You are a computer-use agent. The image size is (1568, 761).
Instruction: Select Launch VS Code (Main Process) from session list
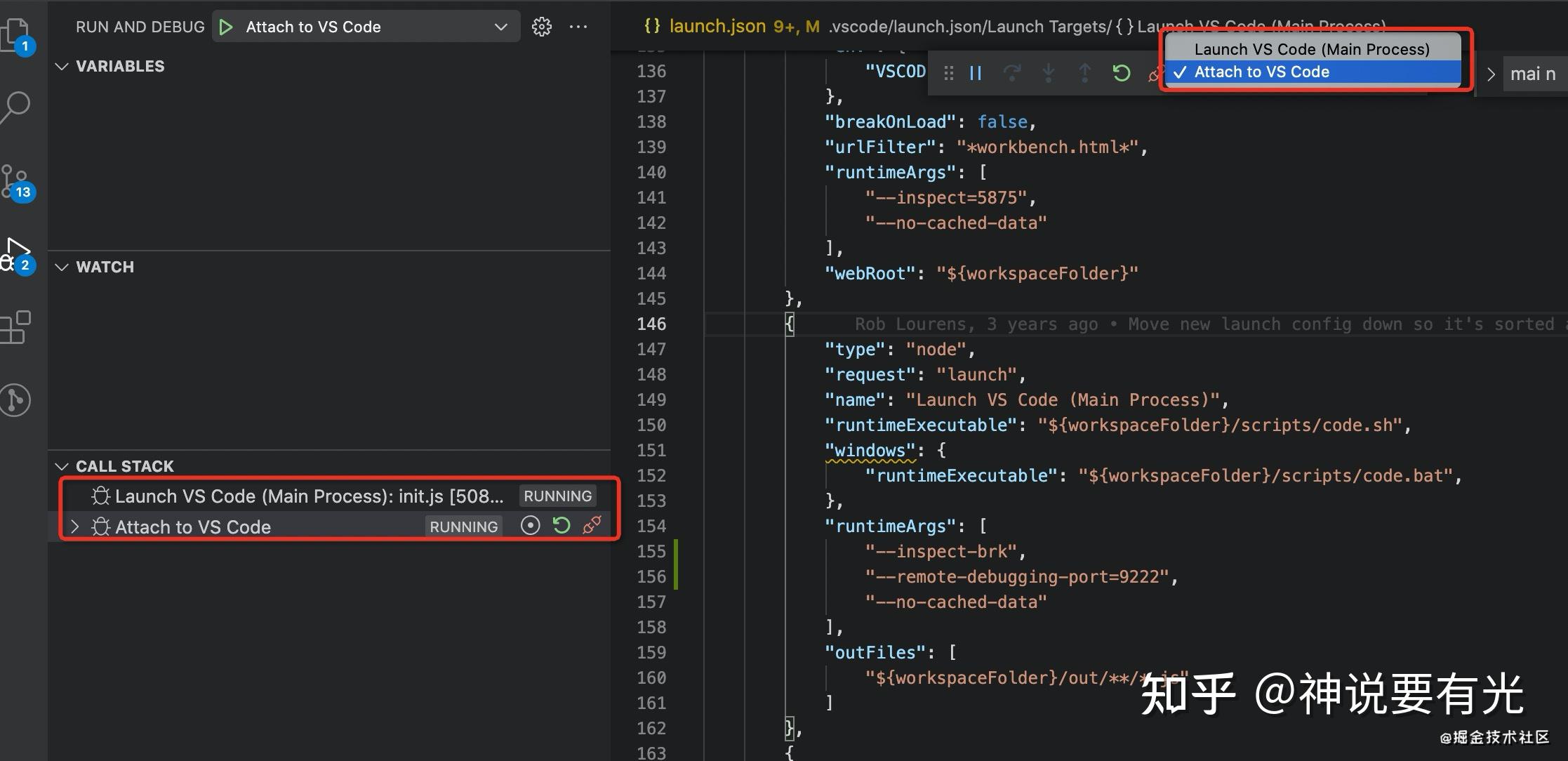1311,49
